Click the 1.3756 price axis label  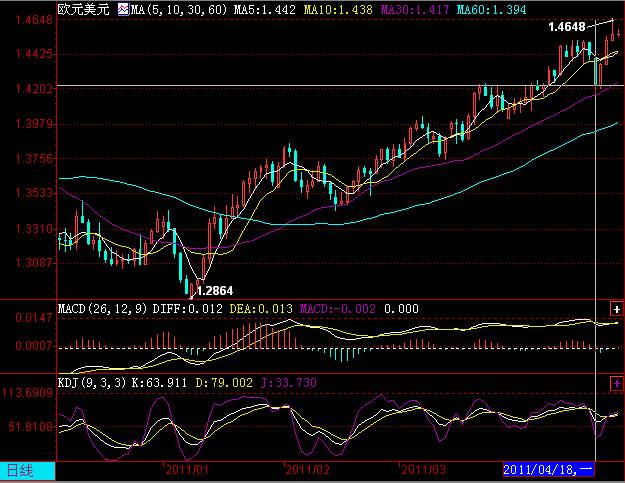pyautogui.click(x=34, y=159)
